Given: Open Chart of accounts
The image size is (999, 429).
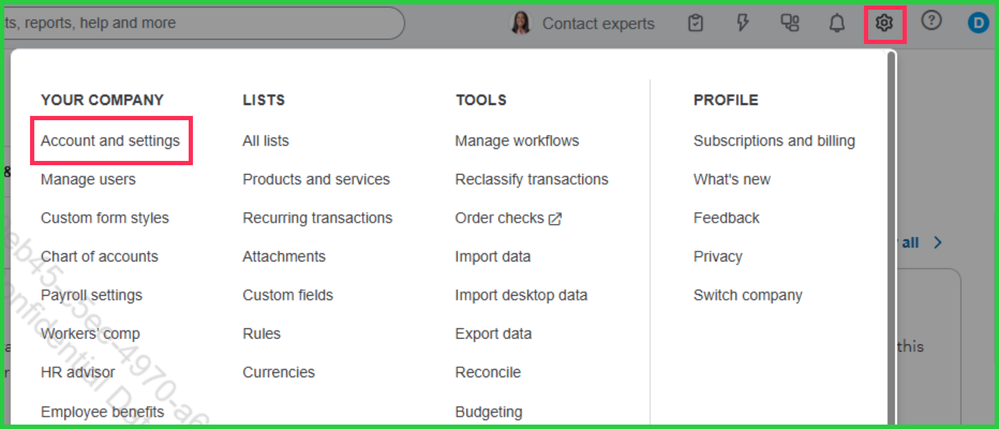Looking at the screenshot, I should pyautogui.click(x=99, y=256).
